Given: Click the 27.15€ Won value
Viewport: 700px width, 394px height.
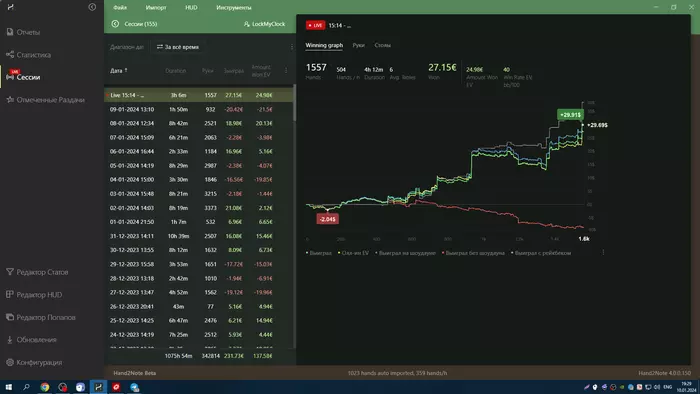Looking at the screenshot, I should (442, 67).
